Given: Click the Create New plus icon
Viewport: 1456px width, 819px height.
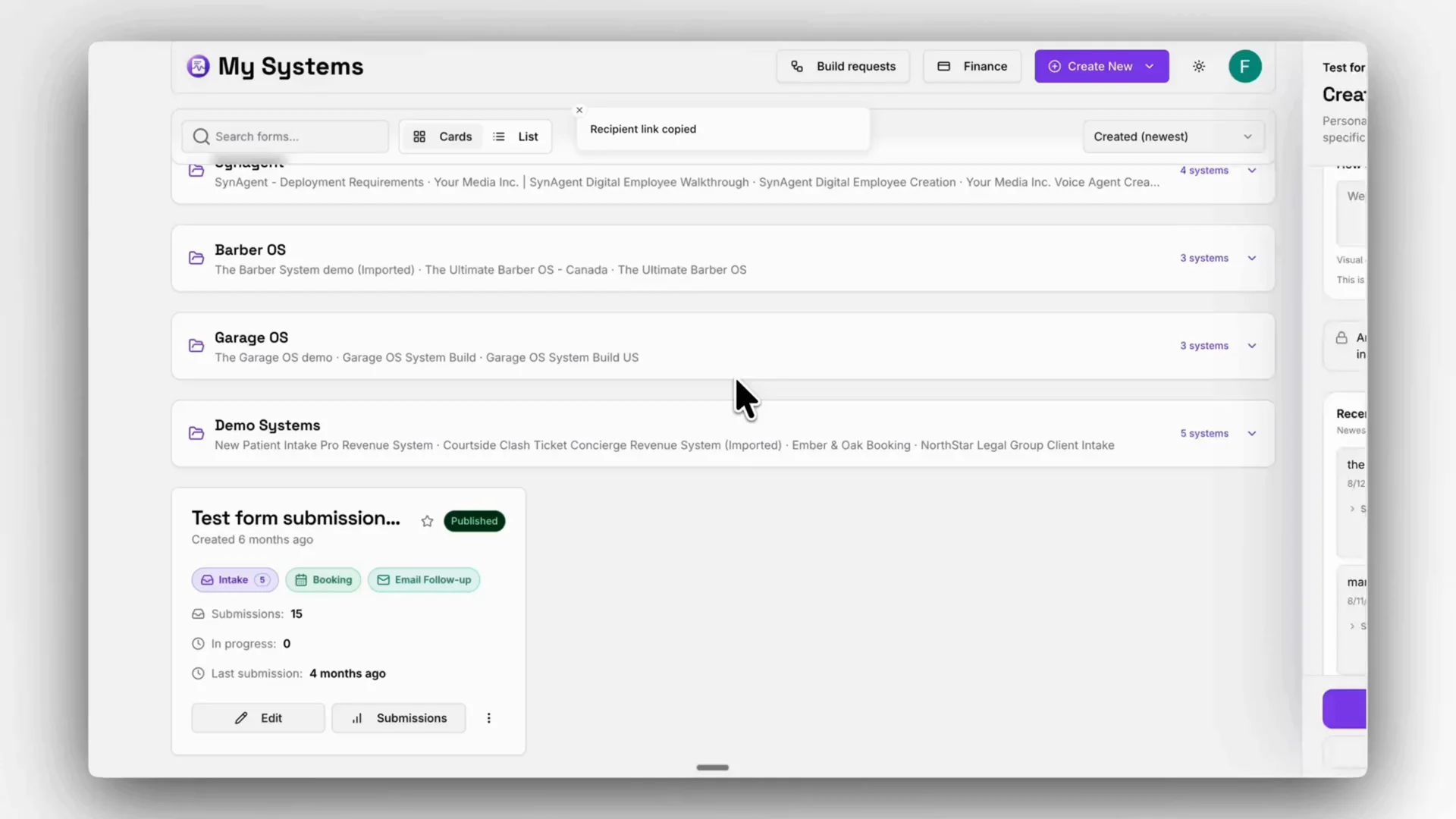Looking at the screenshot, I should tap(1054, 67).
